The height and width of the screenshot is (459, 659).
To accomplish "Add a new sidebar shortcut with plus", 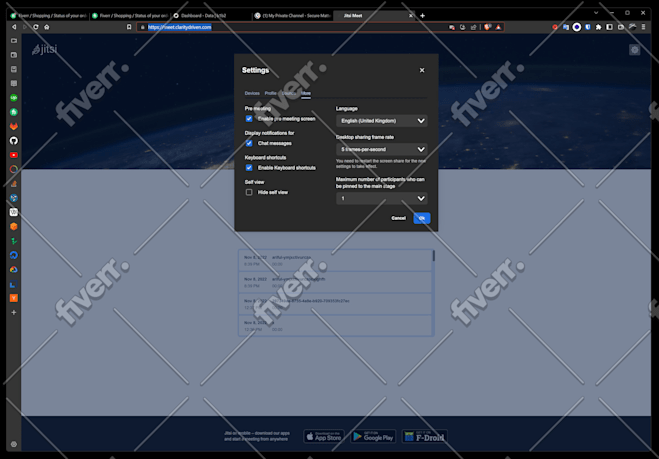I will pos(14,312).
